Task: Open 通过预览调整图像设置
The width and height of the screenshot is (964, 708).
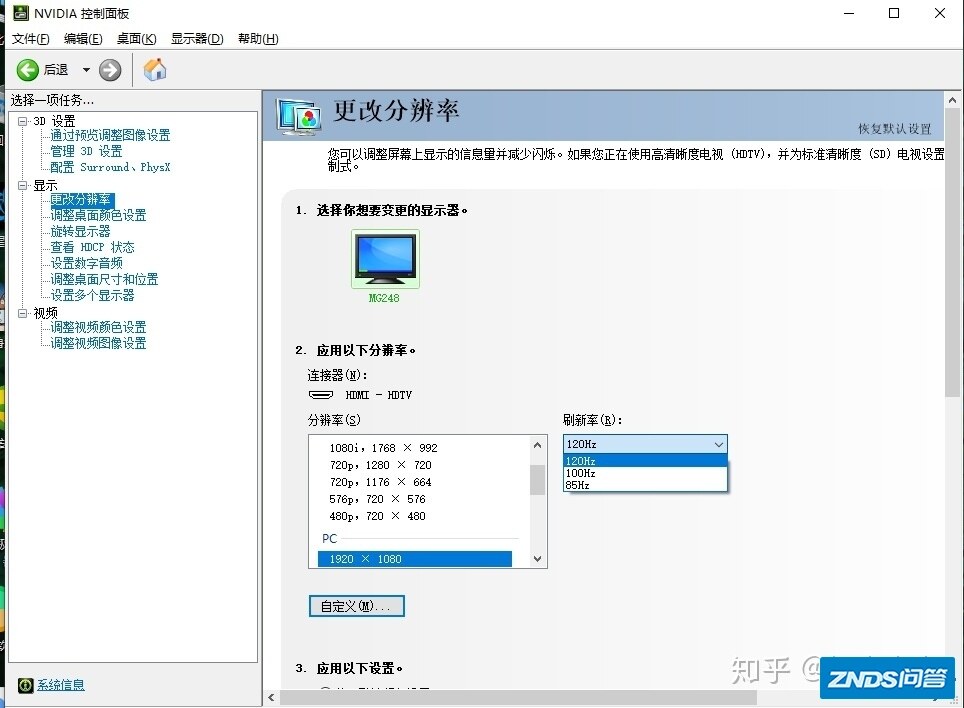Action: (x=110, y=135)
